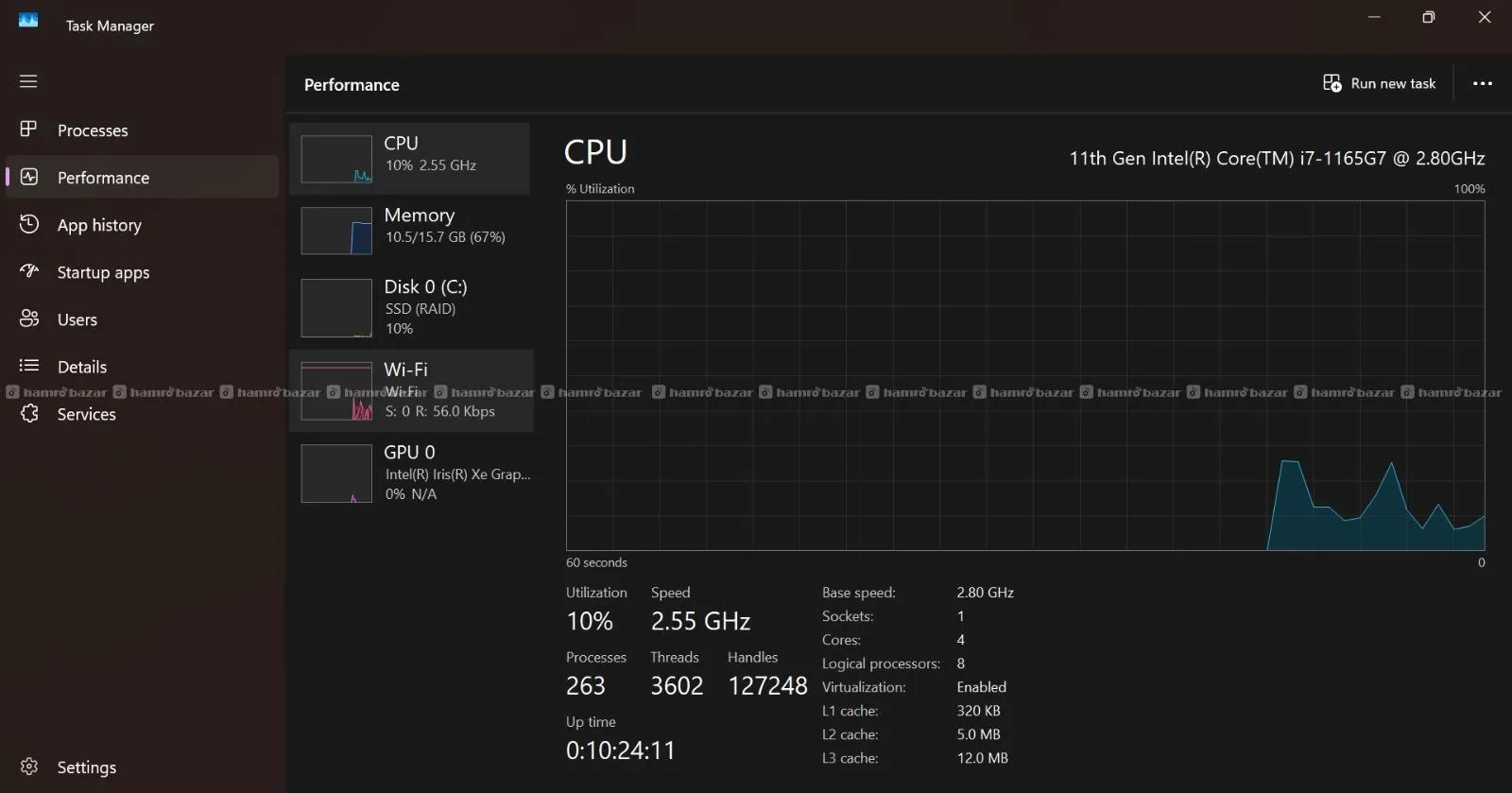This screenshot has width=1512, height=793.
Task: Select the CPU mini graph thumbnail
Action: click(x=336, y=159)
